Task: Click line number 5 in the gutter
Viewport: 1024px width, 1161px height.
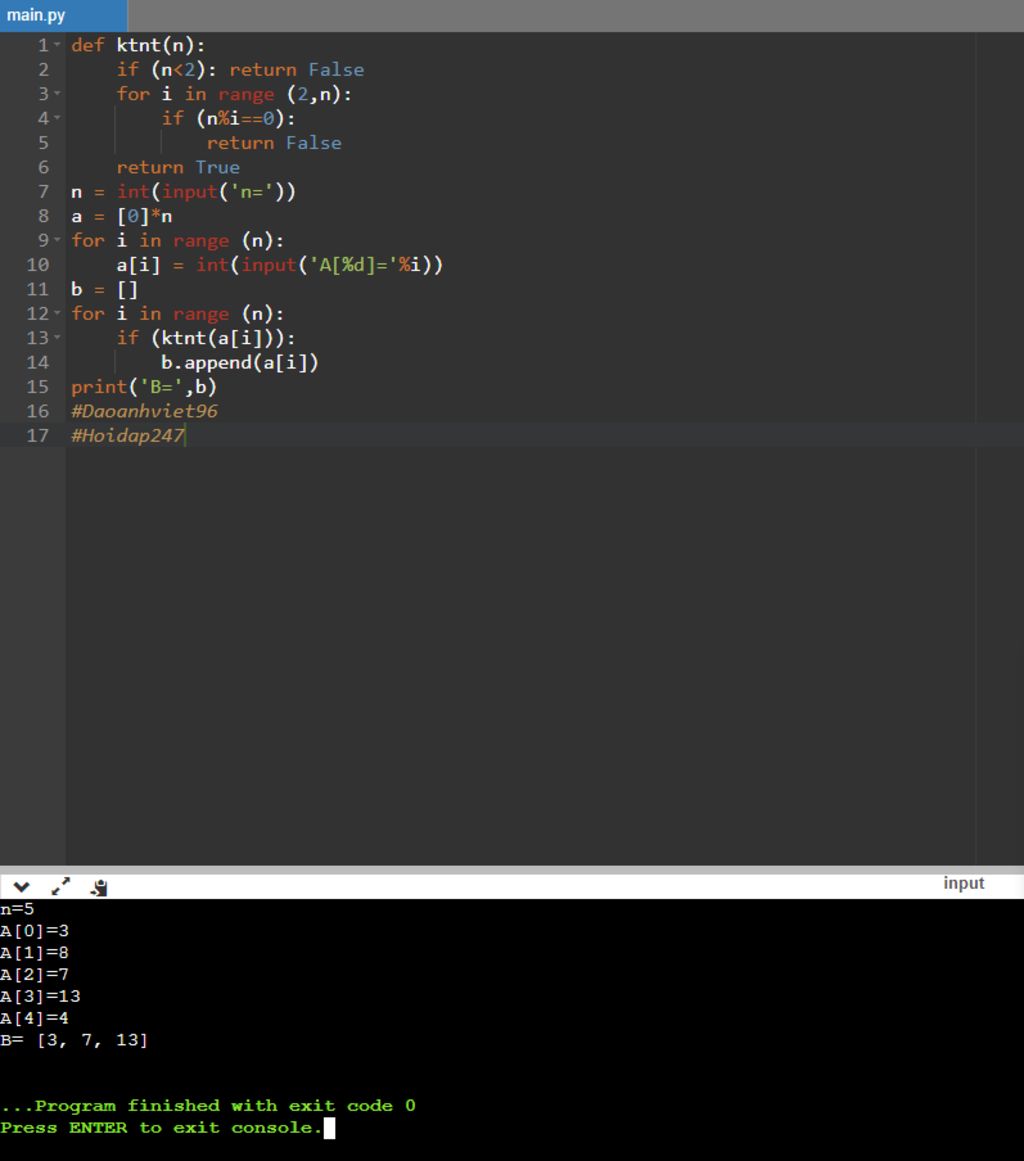Action: coord(43,143)
